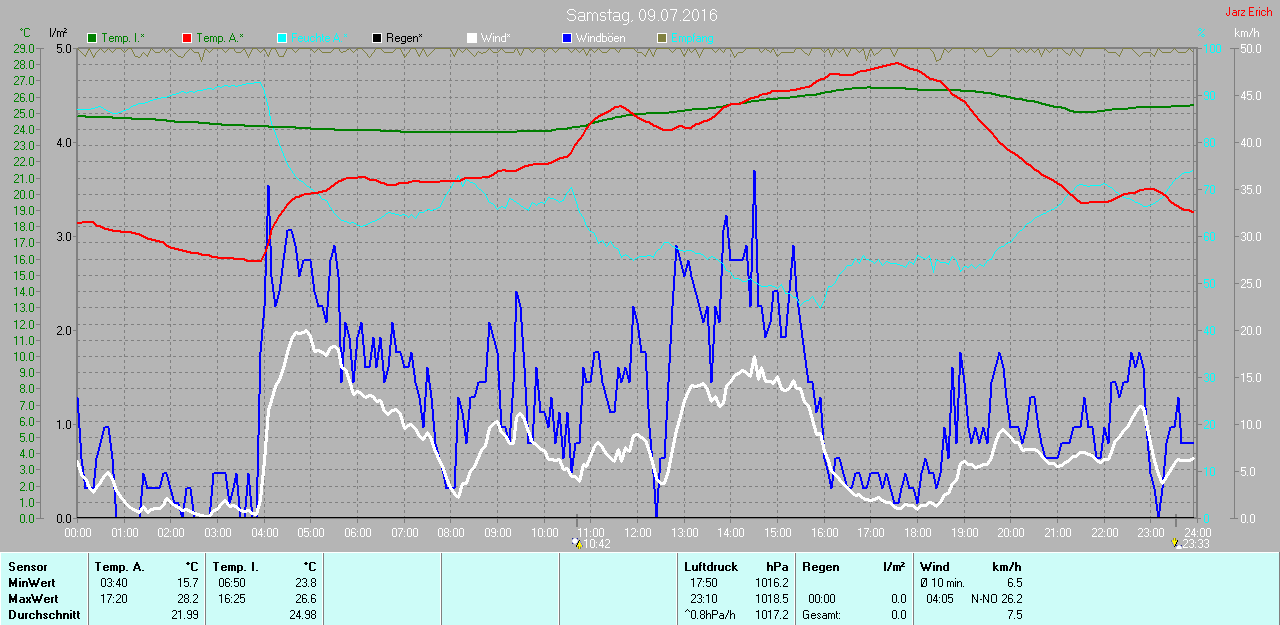This screenshot has width=1280, height=625.
Task: Select the 'Temp. I.*' legend label
Action: [122, 38]
